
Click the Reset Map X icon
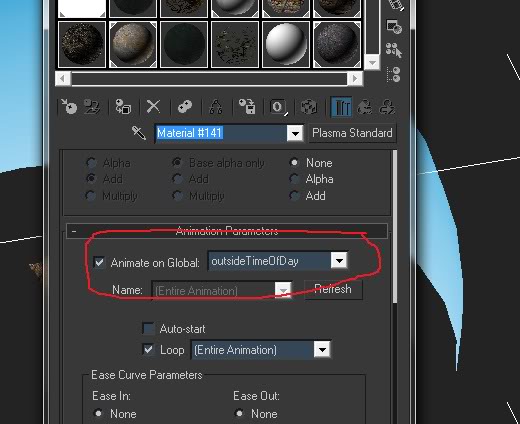[x=153, y=107]
